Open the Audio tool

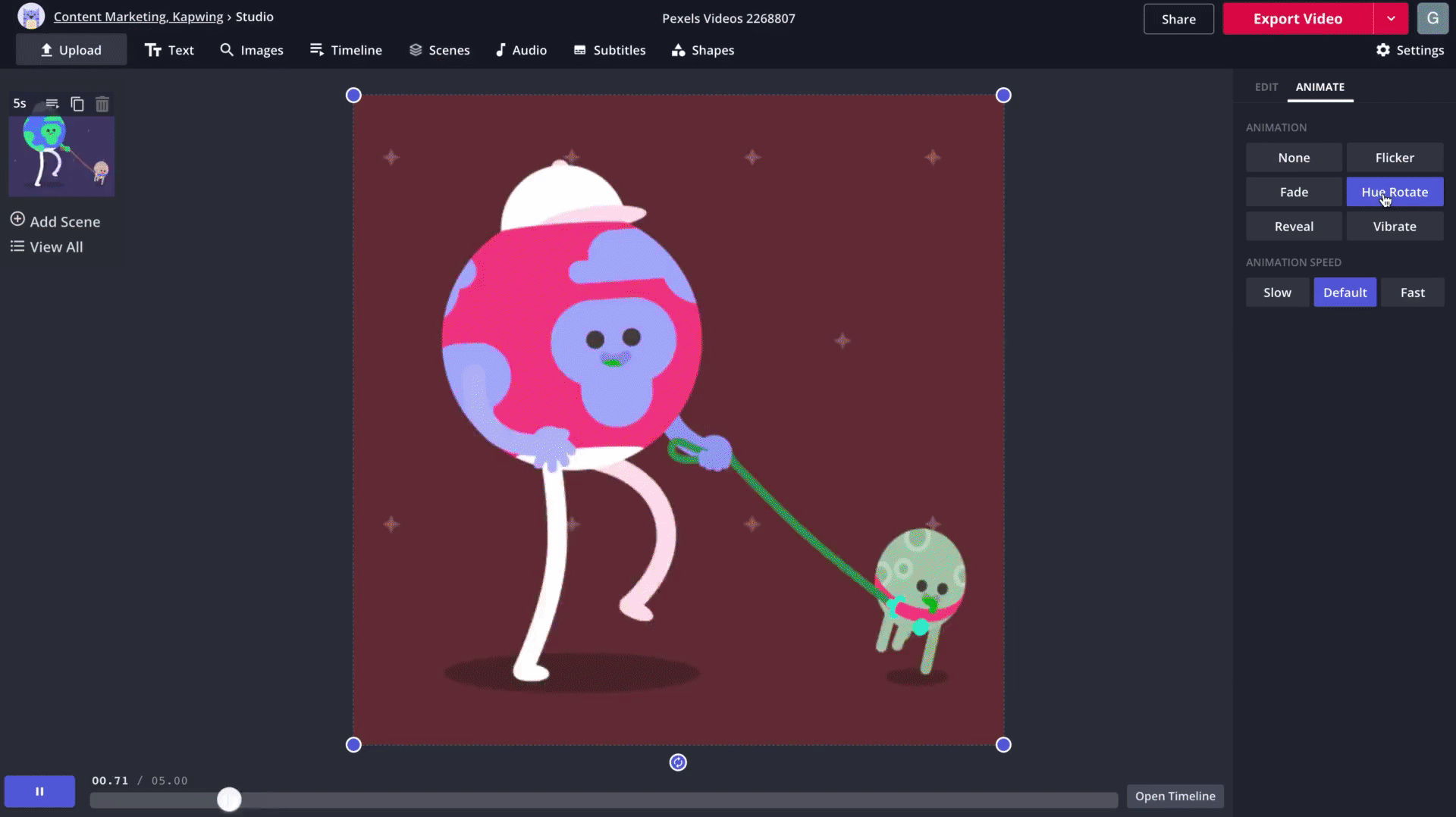[x=521, y=50]
